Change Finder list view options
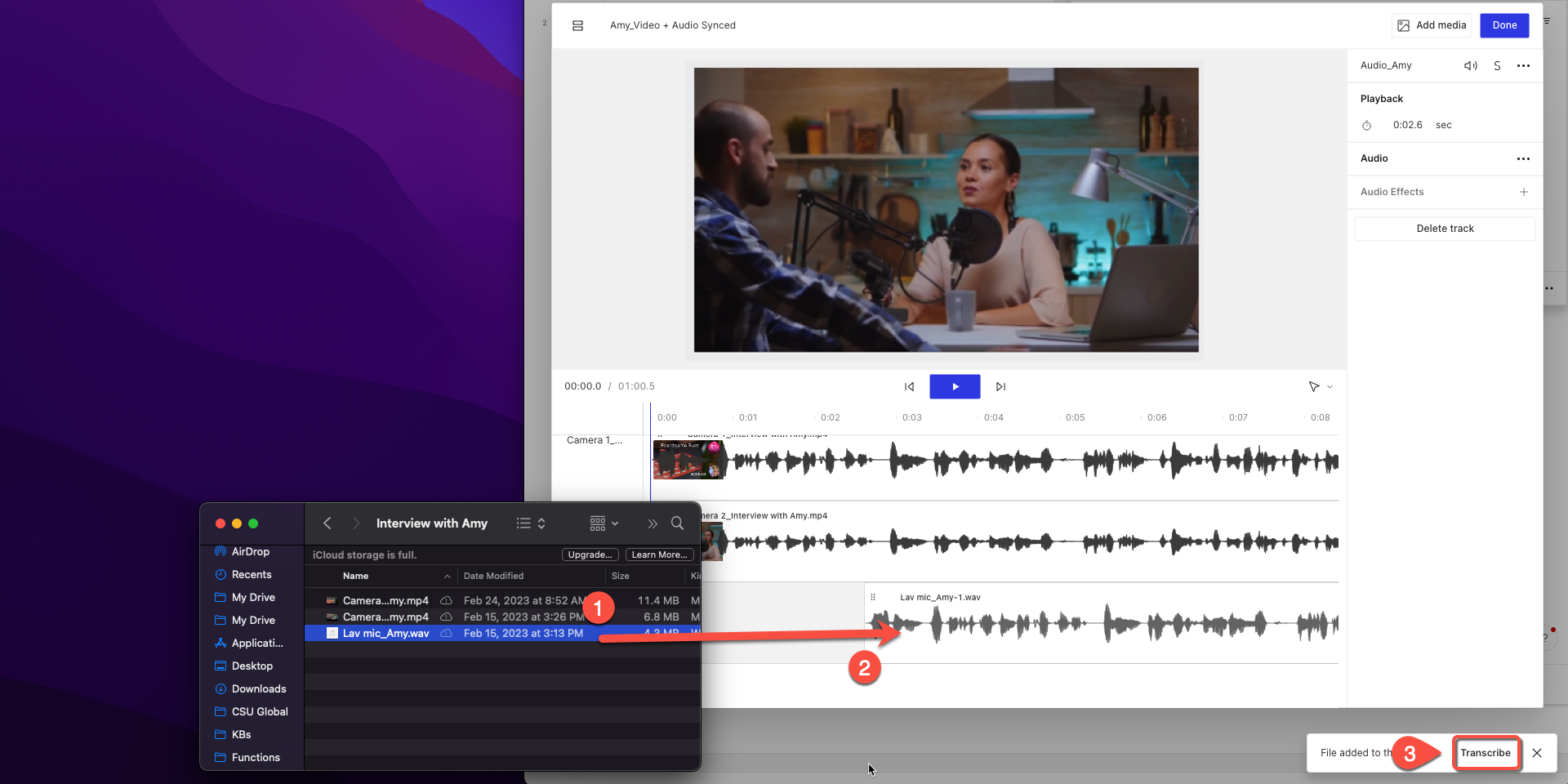 (531, 523)
